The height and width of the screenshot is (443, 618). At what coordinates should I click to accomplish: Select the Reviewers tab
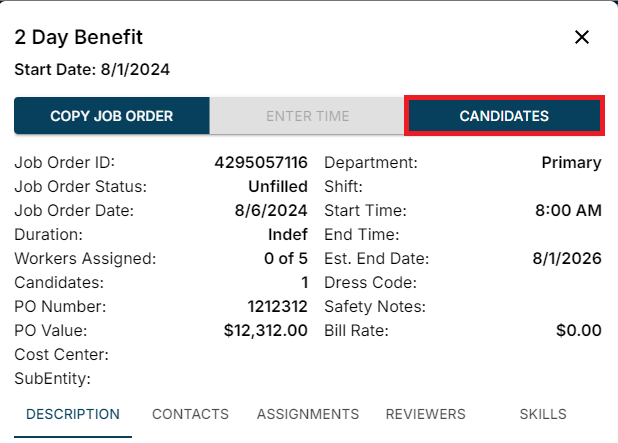coord(425,414)
